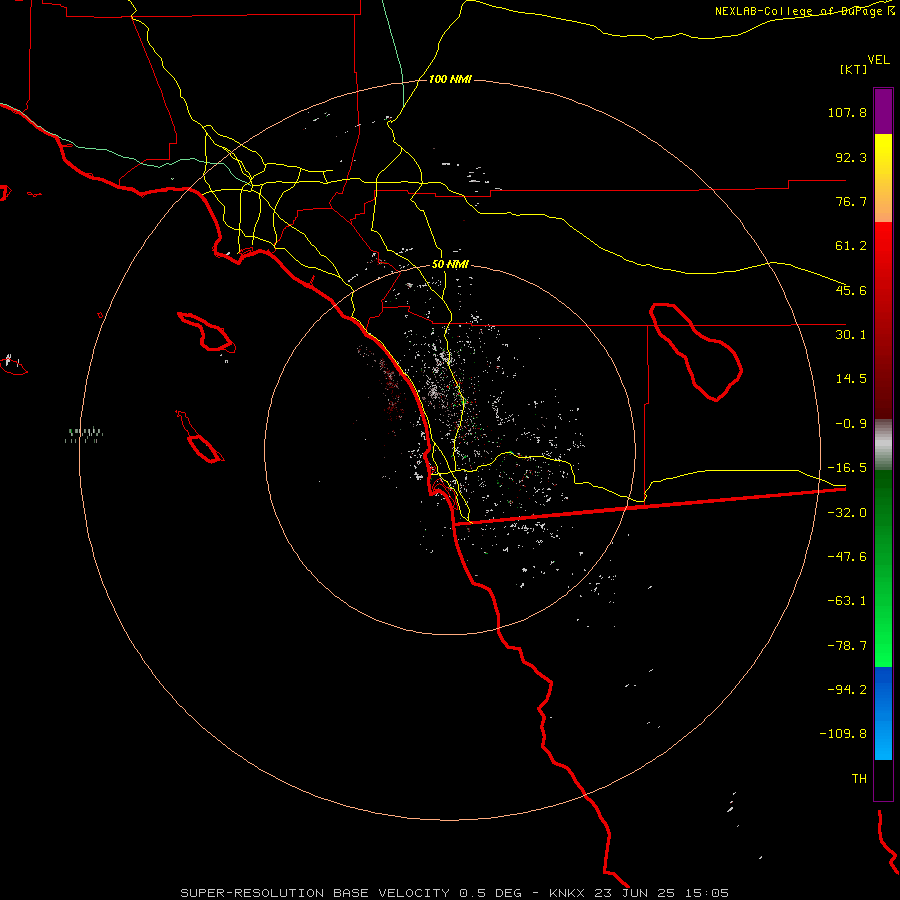The height and width of the screenshot is (900, 900).
Task: Click the green segment of the velocity scale
Action: [x=883, y=568]
